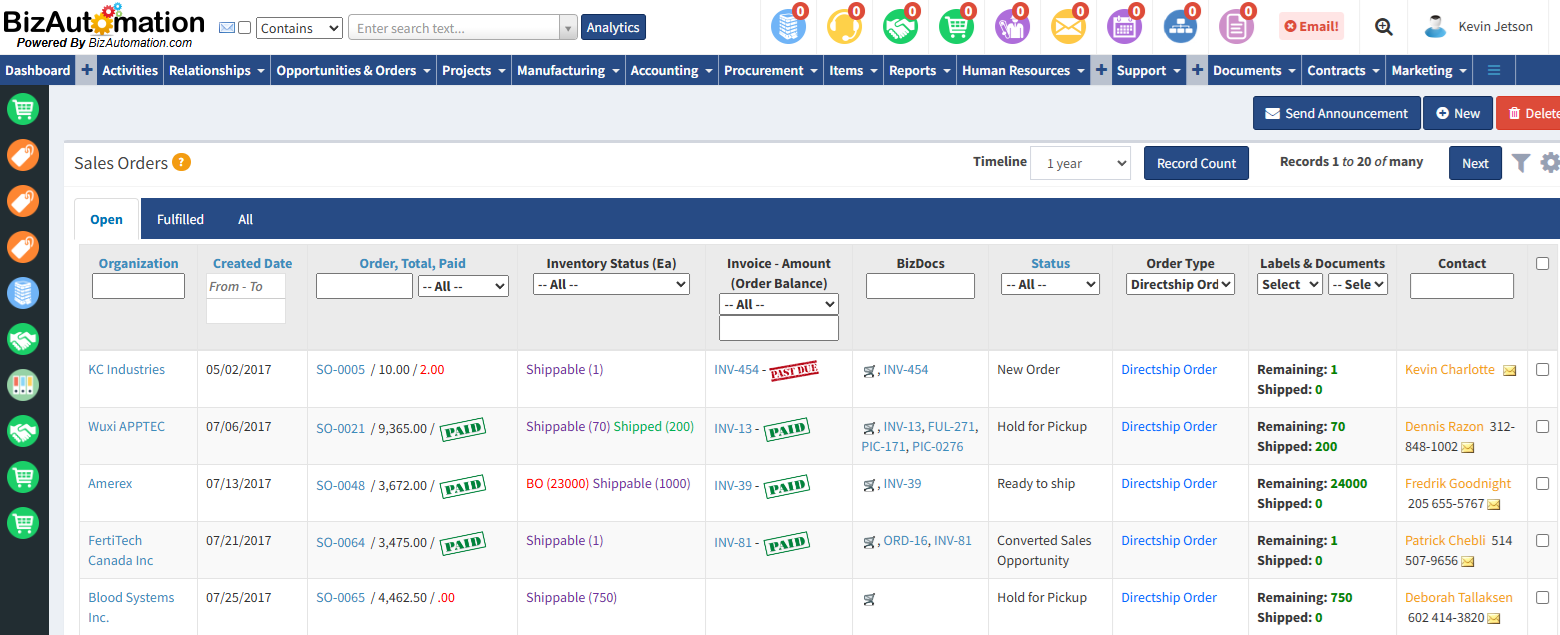The image size is (1560, 635).
Task: Open the Invoice Amount All dropdown
Action: pos(779,304)
